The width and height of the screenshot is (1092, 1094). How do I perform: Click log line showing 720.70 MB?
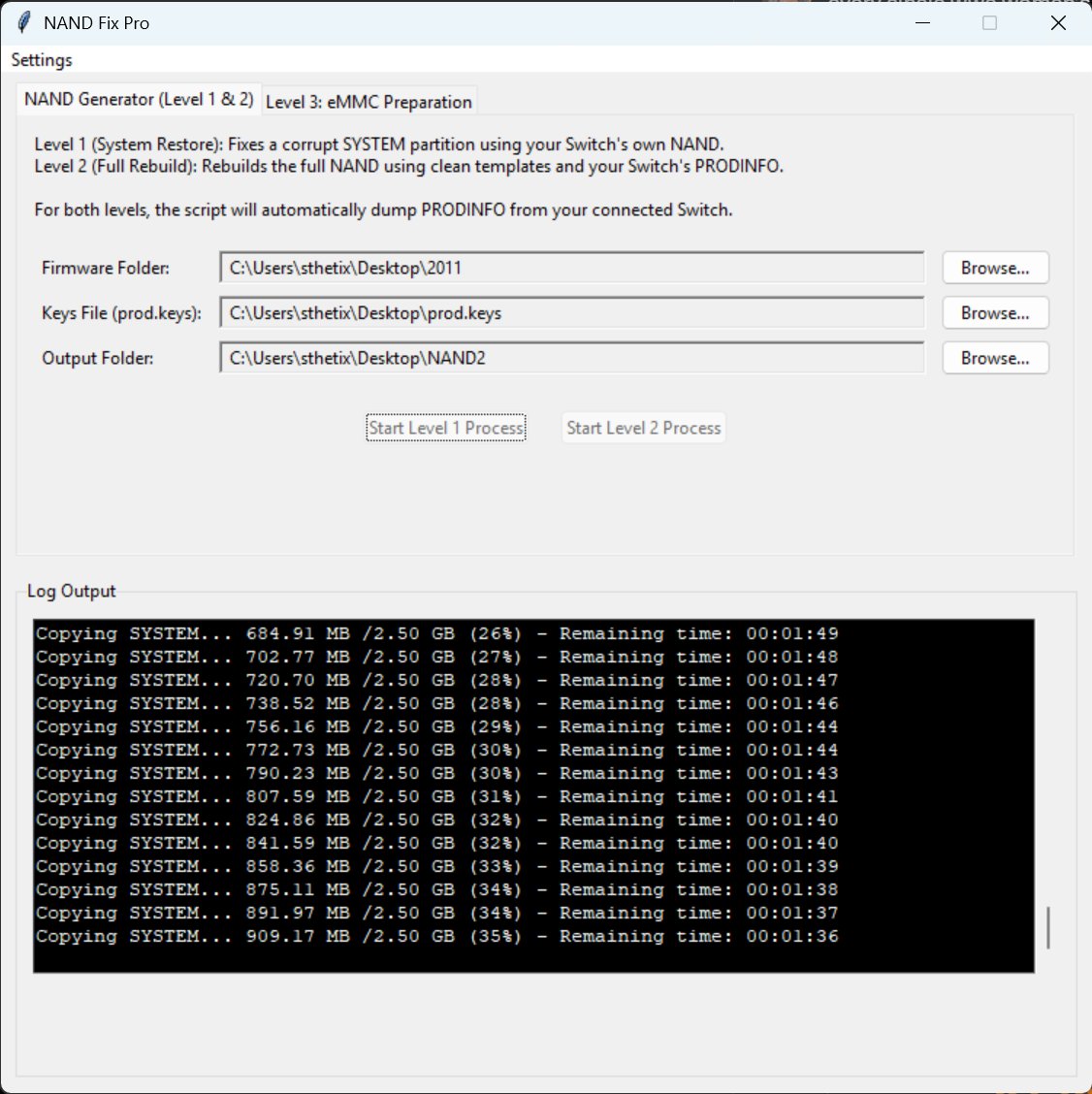436,680
